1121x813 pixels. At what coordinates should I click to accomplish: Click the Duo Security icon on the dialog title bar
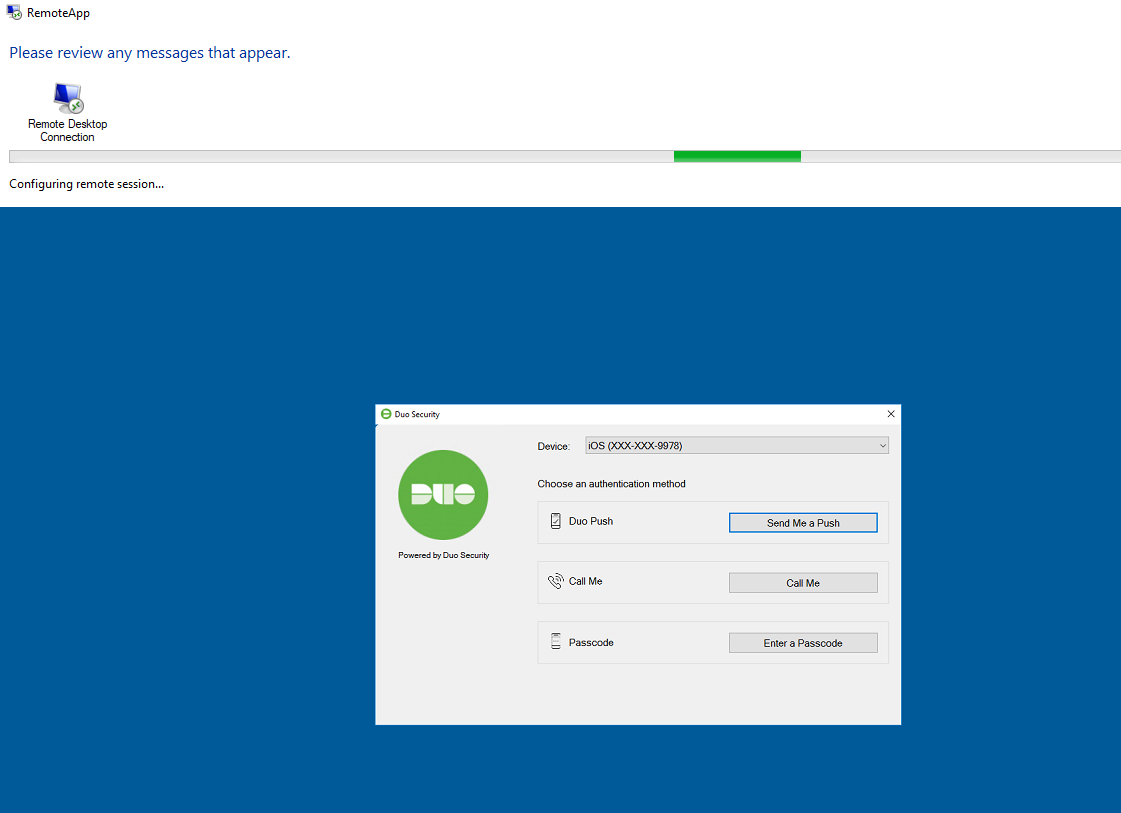pos(384,413)
